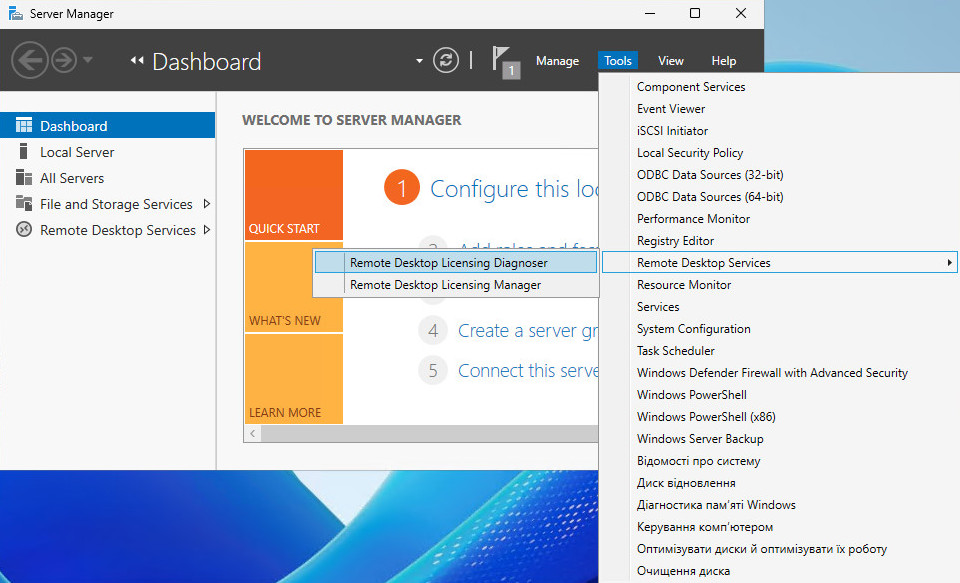Viewport: 960px width, 583px height.
Task: Select Dashboard in the sidebar
Action: (107, 126)
